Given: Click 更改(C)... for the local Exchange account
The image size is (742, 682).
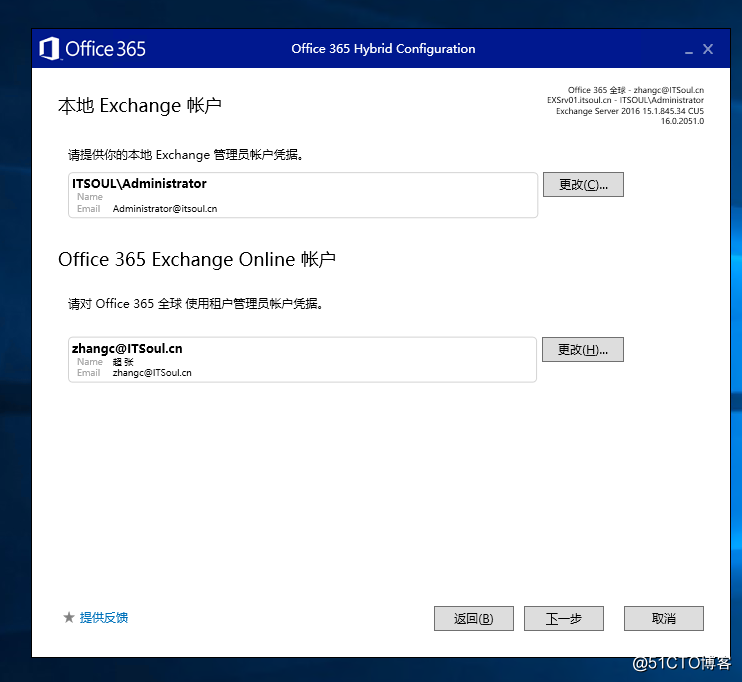Looking at the screenshot, I should click(x=583, y=185).
